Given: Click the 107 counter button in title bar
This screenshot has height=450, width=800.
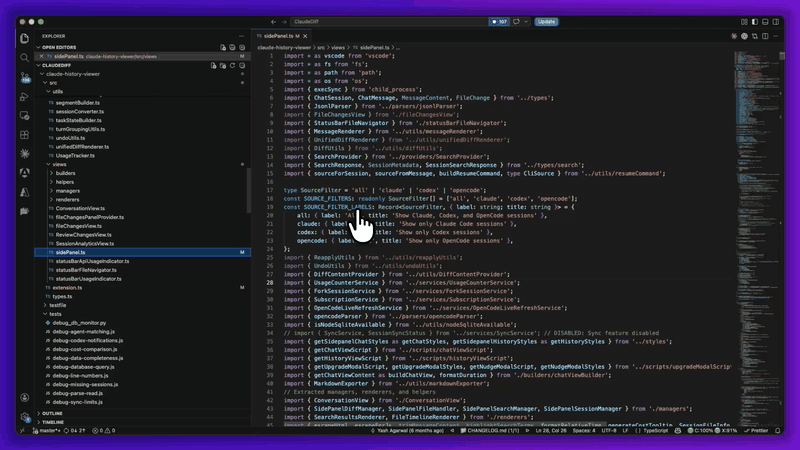Looking at the screenshot, I should 499,21.
